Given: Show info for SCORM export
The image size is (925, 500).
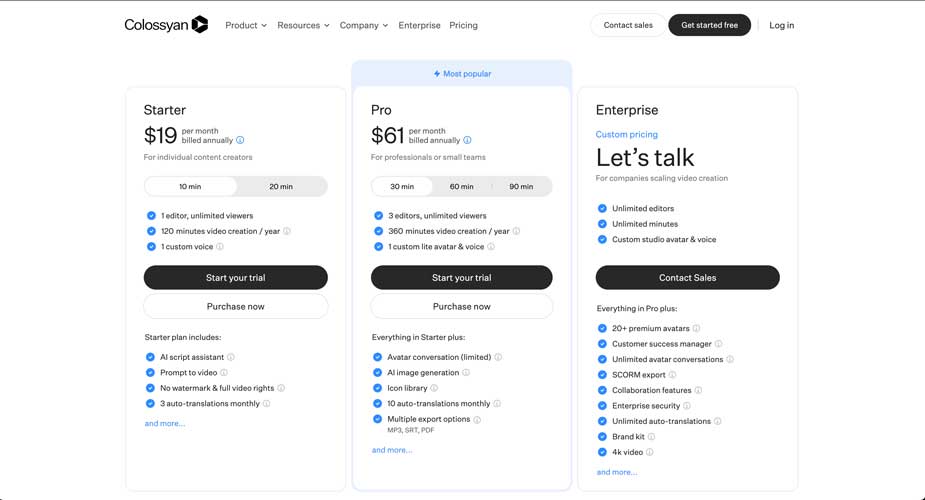Looking at the screenshot, I should [673, 375].
